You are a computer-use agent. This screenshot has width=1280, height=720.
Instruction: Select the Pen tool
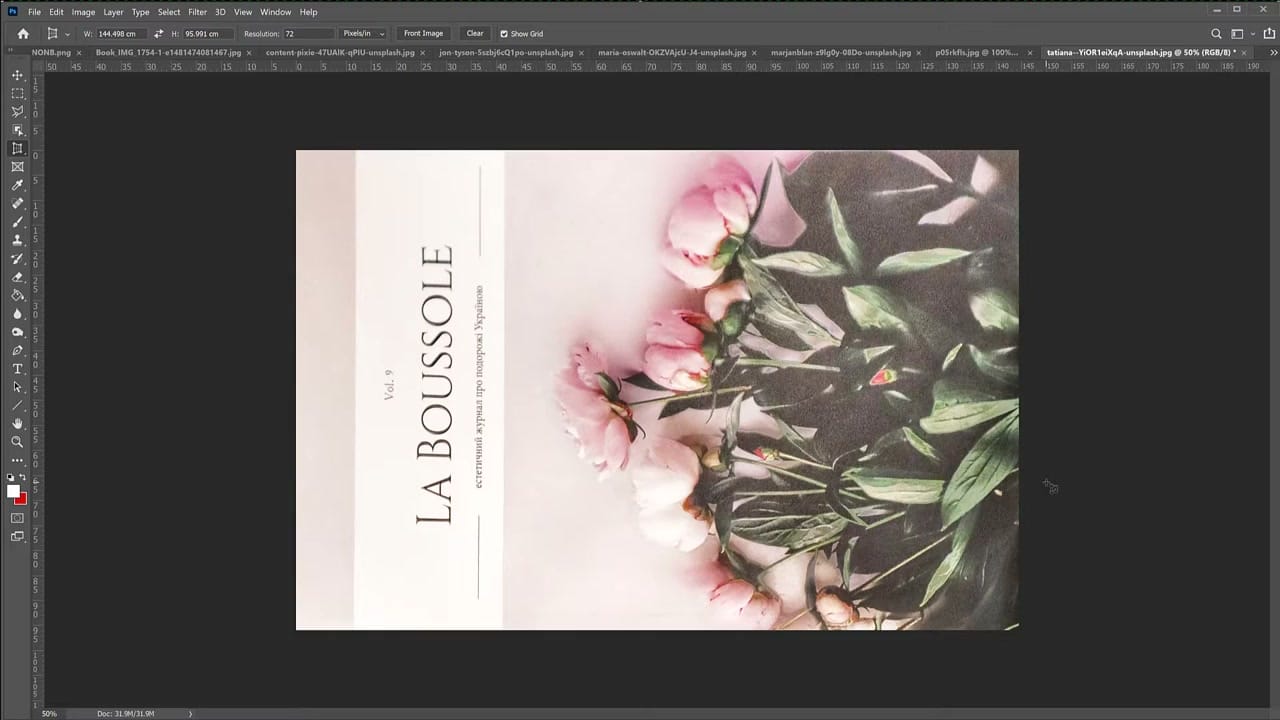17,350
